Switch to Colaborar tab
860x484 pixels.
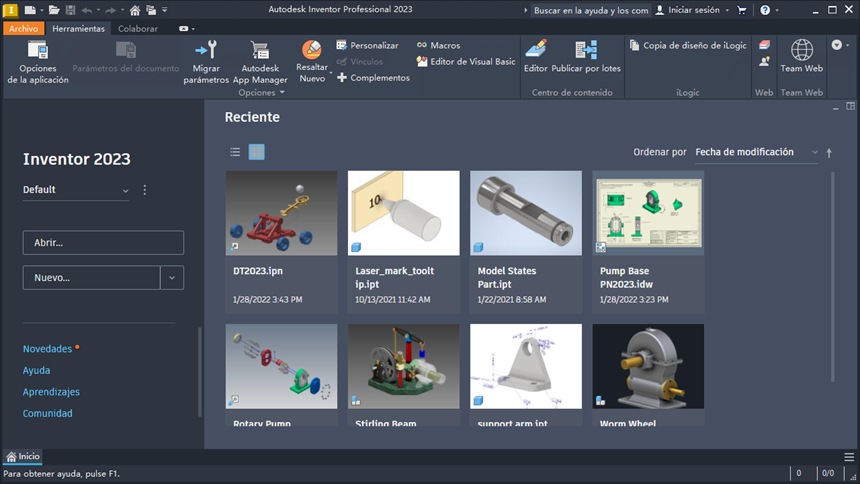pyautogui.click(x=138, y=29)
